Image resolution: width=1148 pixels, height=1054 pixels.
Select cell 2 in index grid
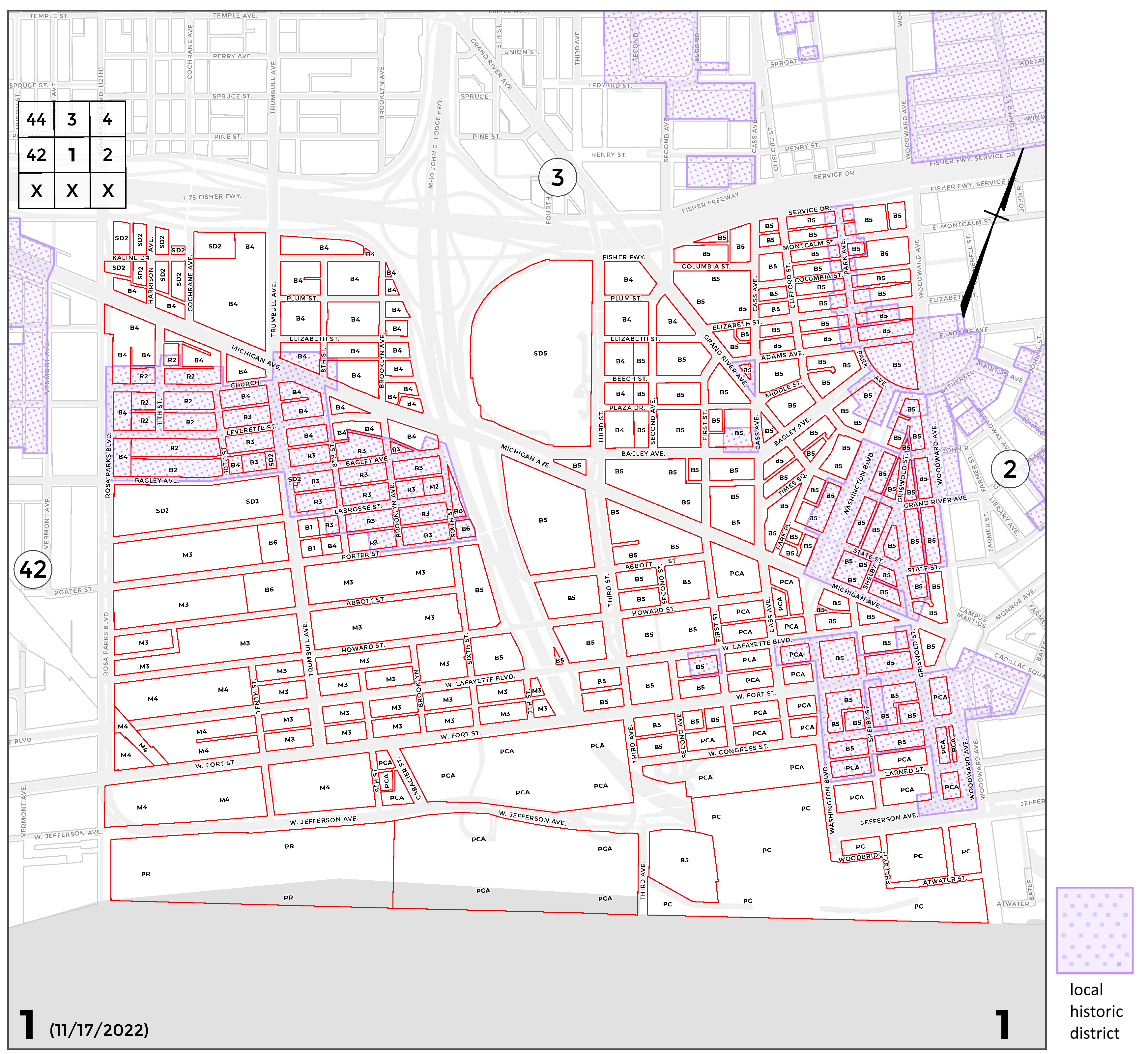107,155
